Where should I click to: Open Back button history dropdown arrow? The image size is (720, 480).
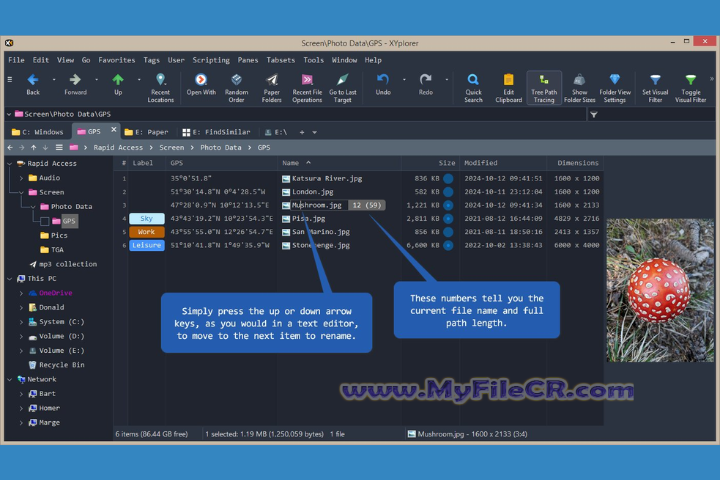(54, 79)
